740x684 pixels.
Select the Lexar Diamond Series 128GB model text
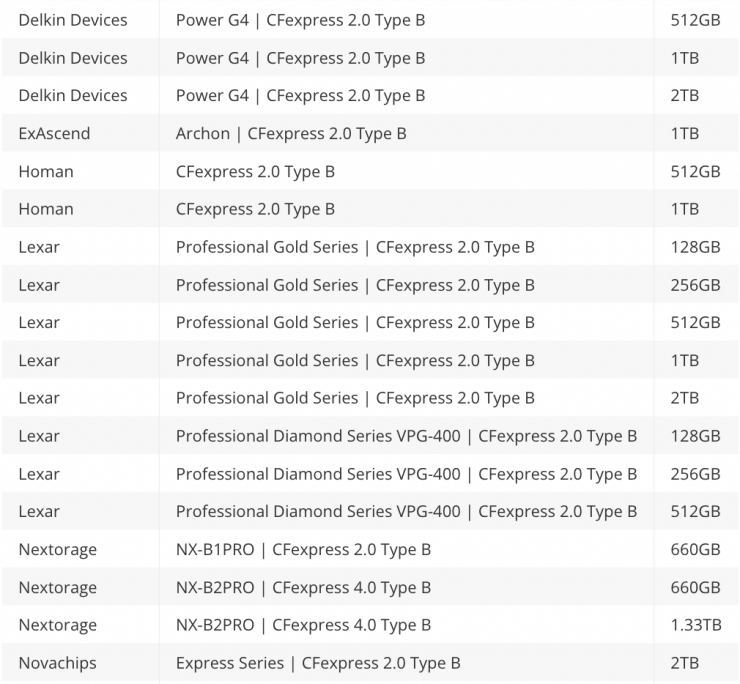(x=406, y=436)
